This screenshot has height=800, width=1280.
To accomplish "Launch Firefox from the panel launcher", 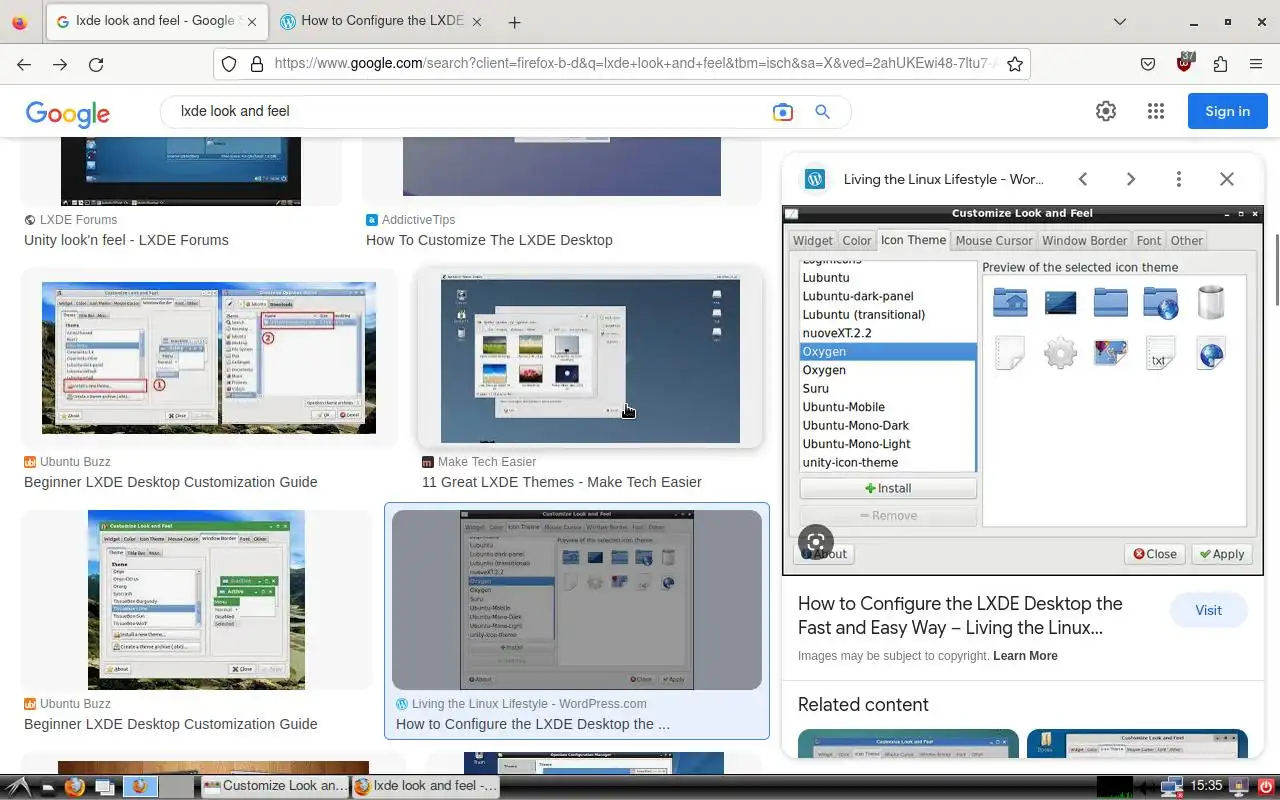I will pos(74,787).
